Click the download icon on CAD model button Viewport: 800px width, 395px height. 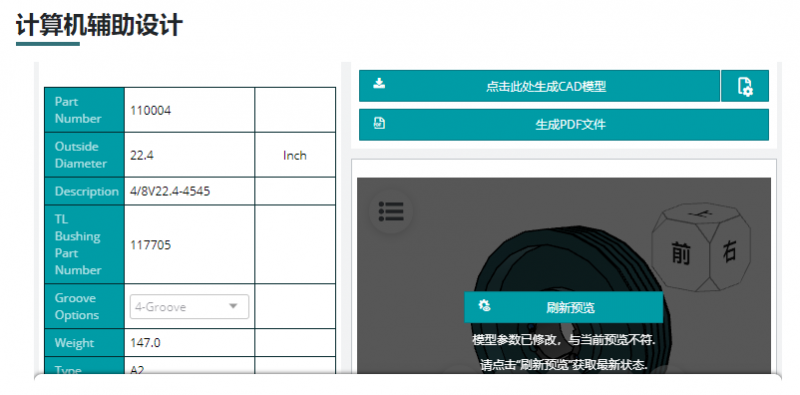tap(379, 83)
